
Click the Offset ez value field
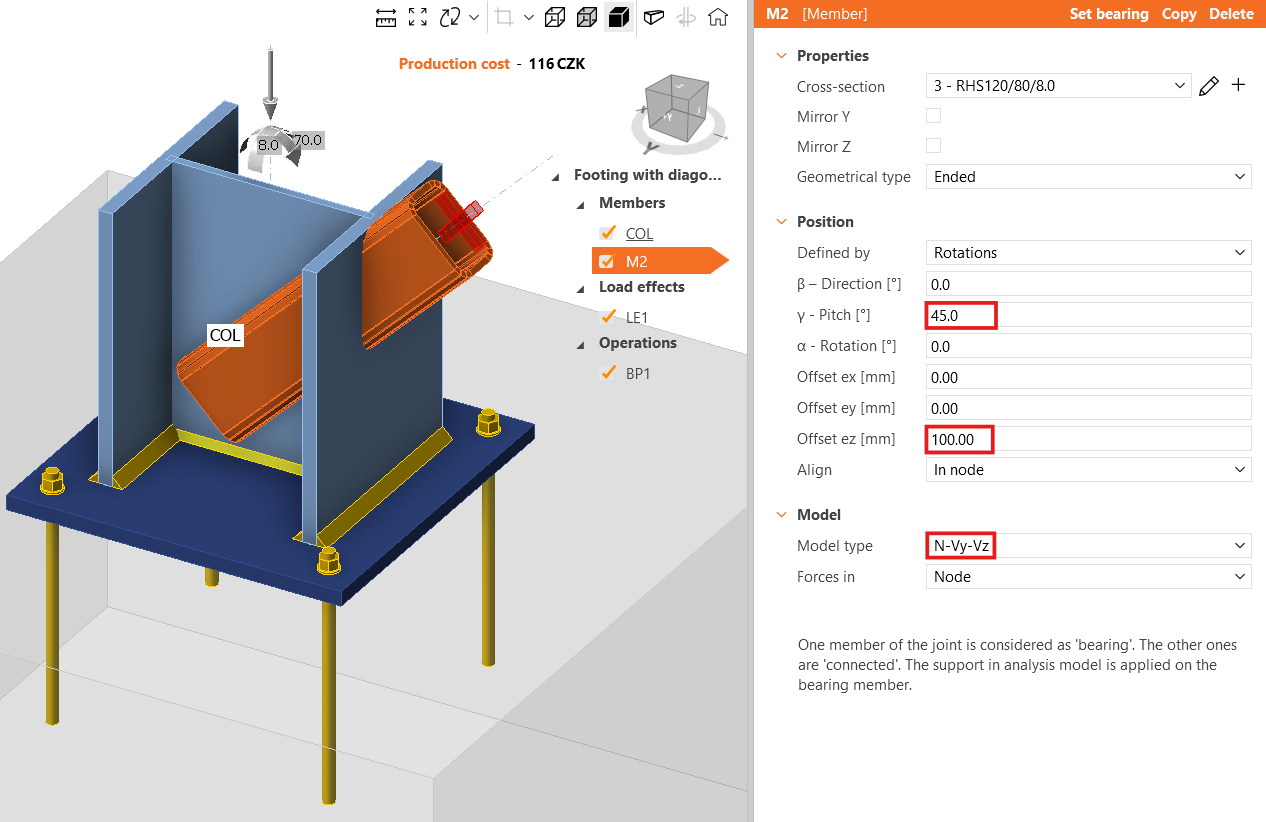click(x=959, y=439)
